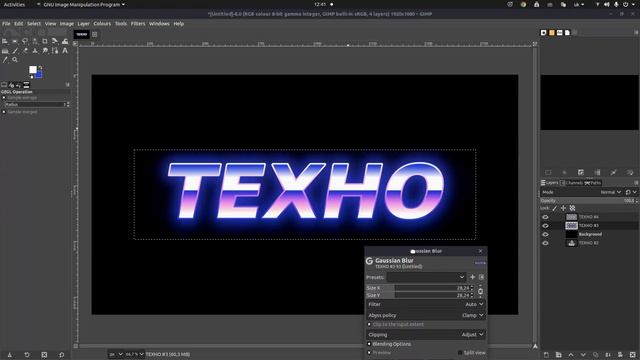Select the Rectangle Select tool
The height and width of the screenshot is (360, 640).
click(15, 41)
